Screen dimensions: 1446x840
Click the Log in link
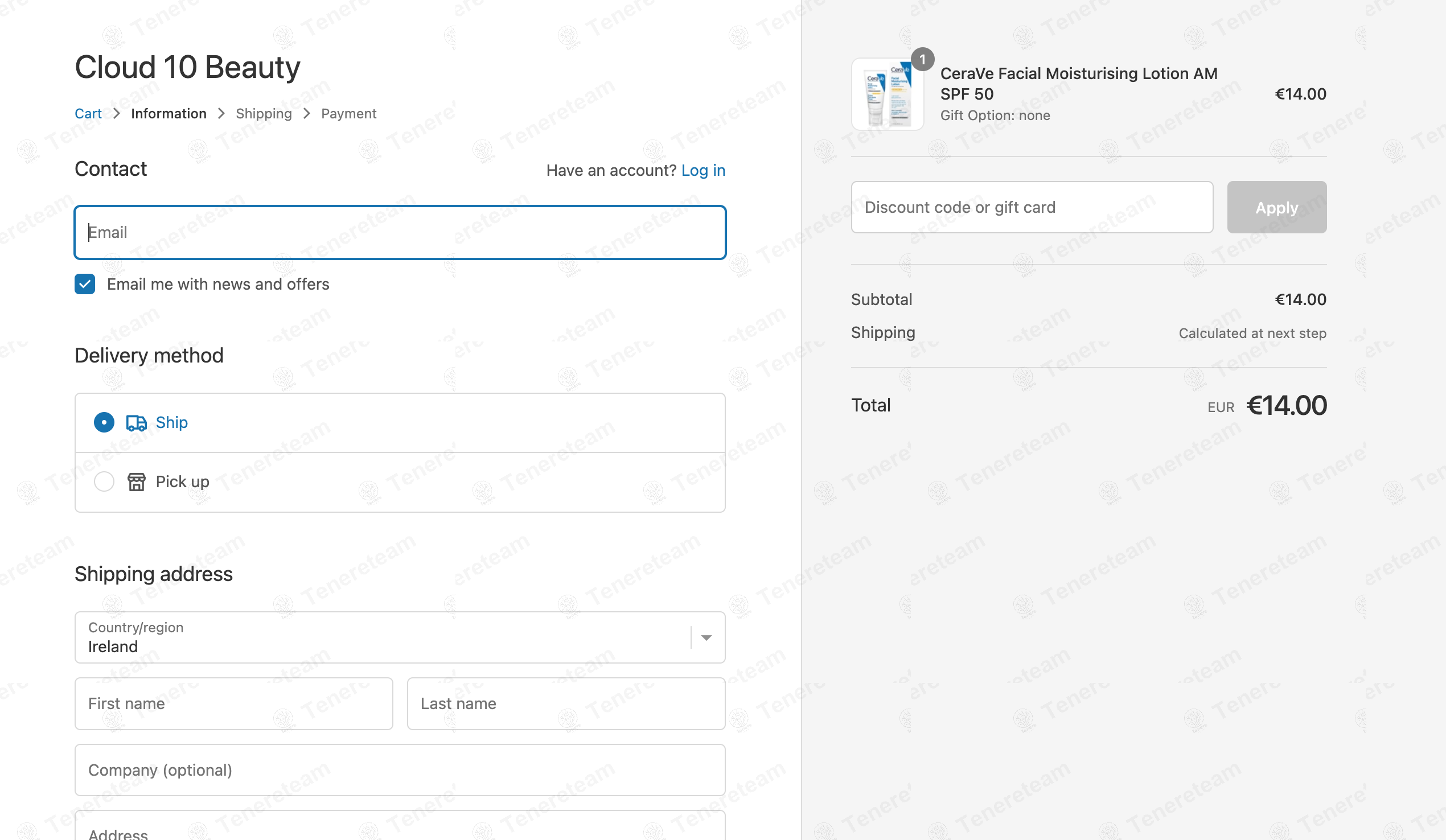click(704, 170)
